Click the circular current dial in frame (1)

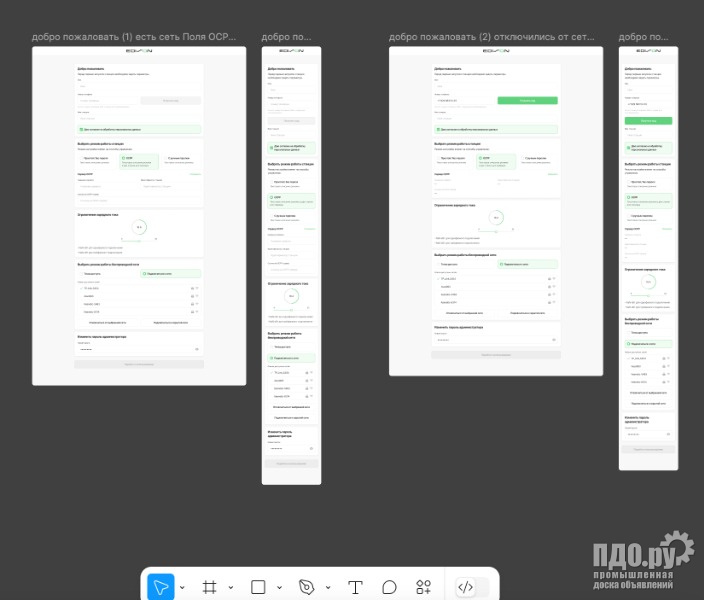139,228
